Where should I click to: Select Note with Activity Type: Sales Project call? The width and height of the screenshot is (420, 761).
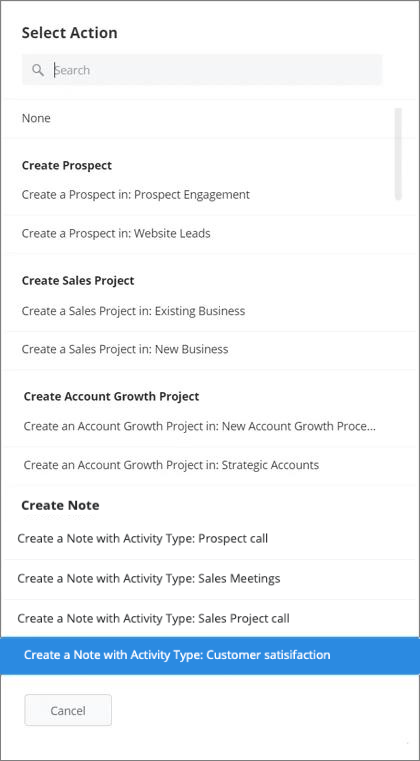point(210,619)
